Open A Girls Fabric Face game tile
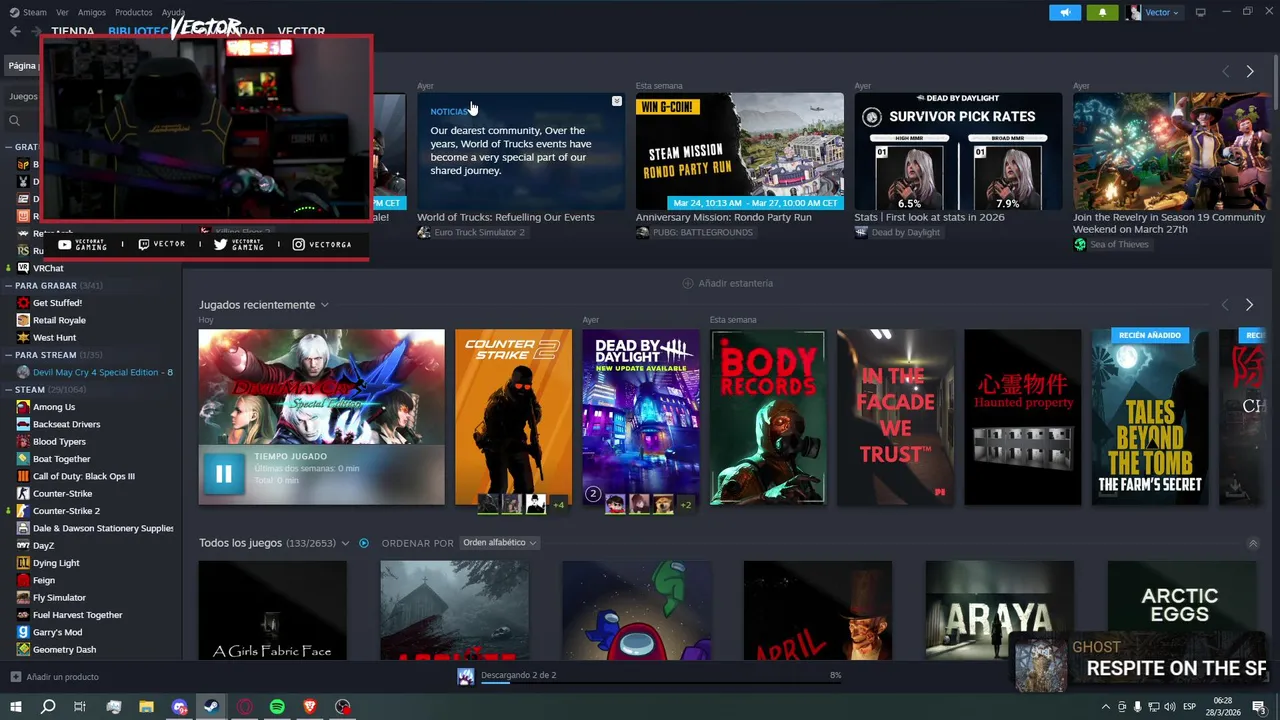The image size is (1280, 720). 272,610
